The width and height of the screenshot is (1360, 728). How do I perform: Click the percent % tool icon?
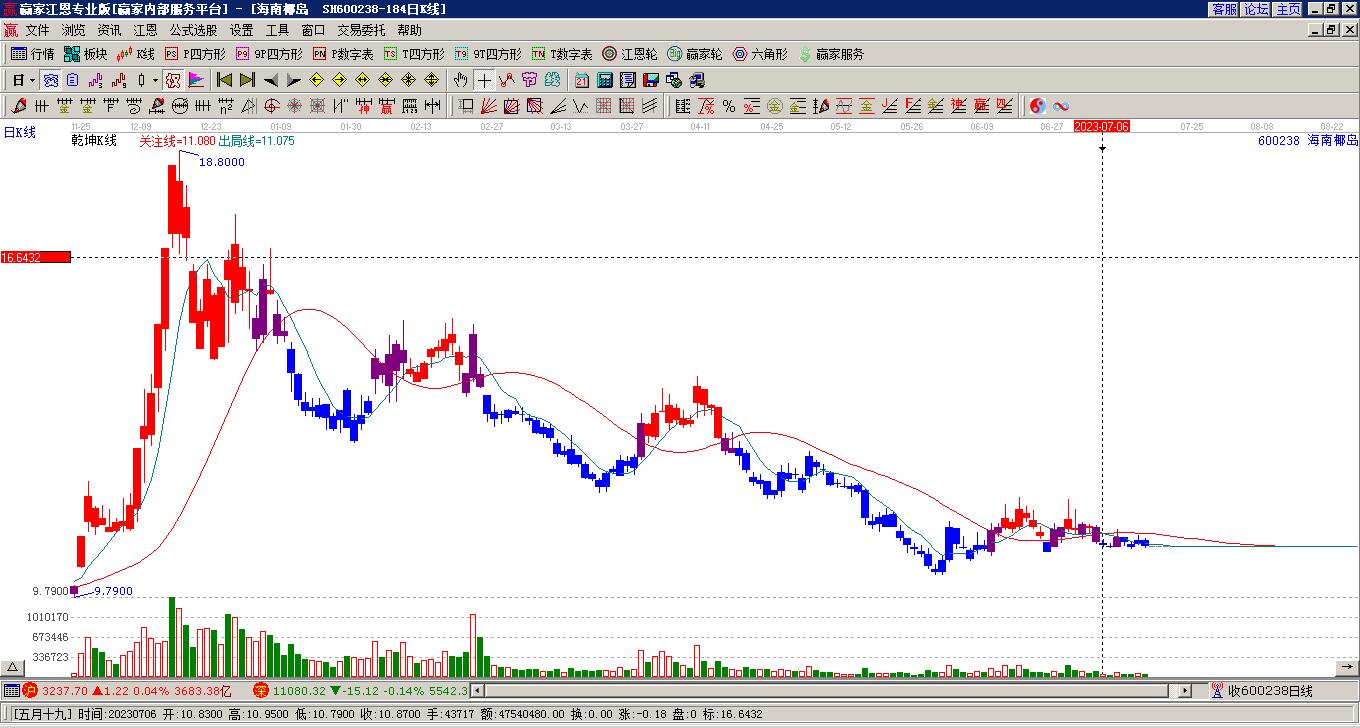tap(729, 106)
